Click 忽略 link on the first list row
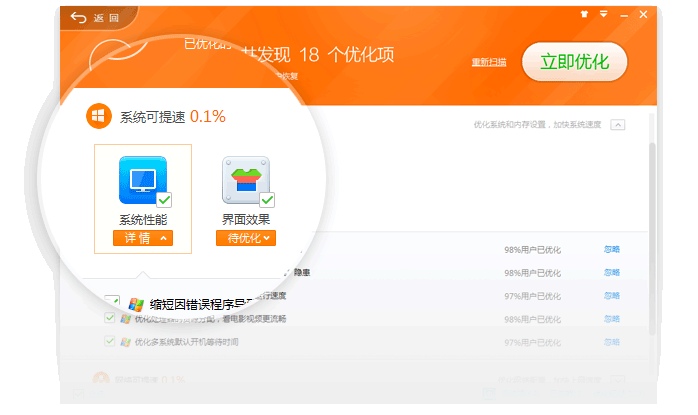Image resolution: width=698 pixels, height=415 pixels. point(612,249)
